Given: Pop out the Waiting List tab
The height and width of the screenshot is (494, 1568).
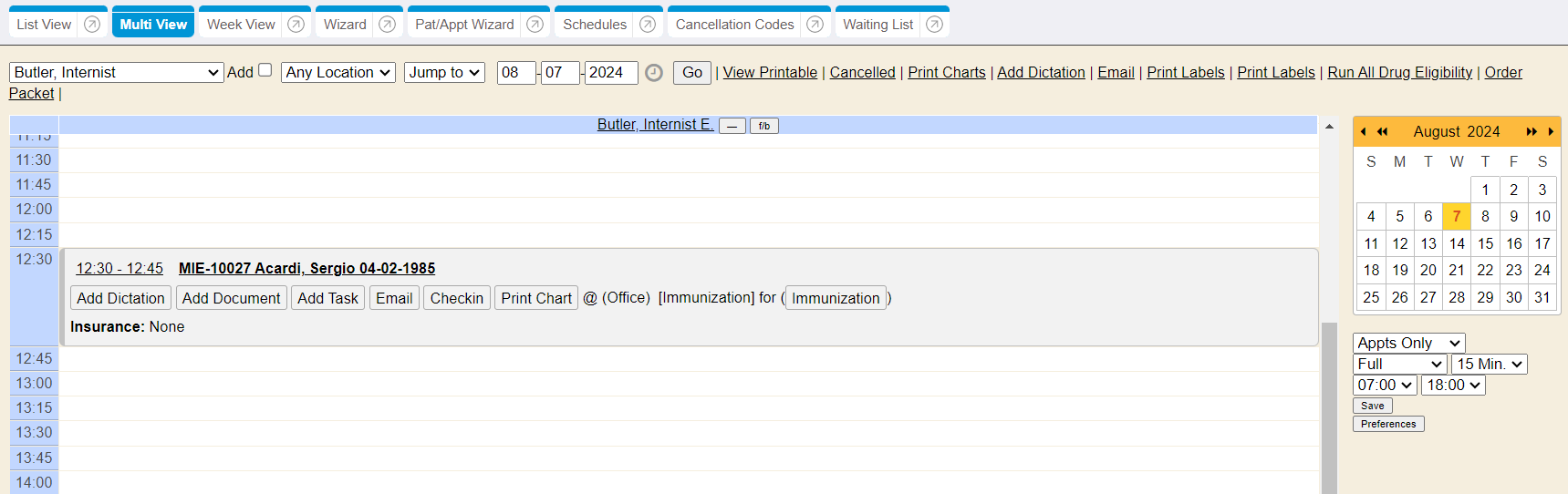Looking at the screenshot, I should pyautogui.click(x=934, y=25).
